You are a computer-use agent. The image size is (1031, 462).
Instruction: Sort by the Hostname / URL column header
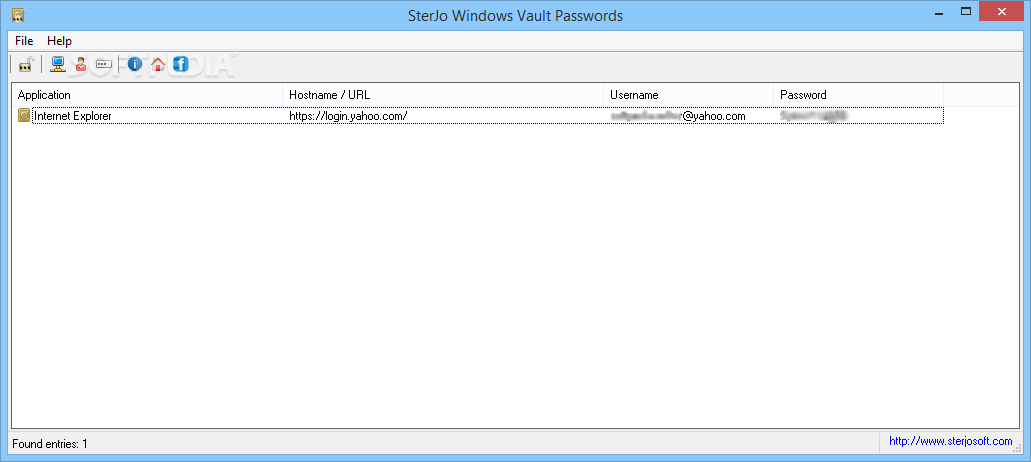click(x=443, y=95)
